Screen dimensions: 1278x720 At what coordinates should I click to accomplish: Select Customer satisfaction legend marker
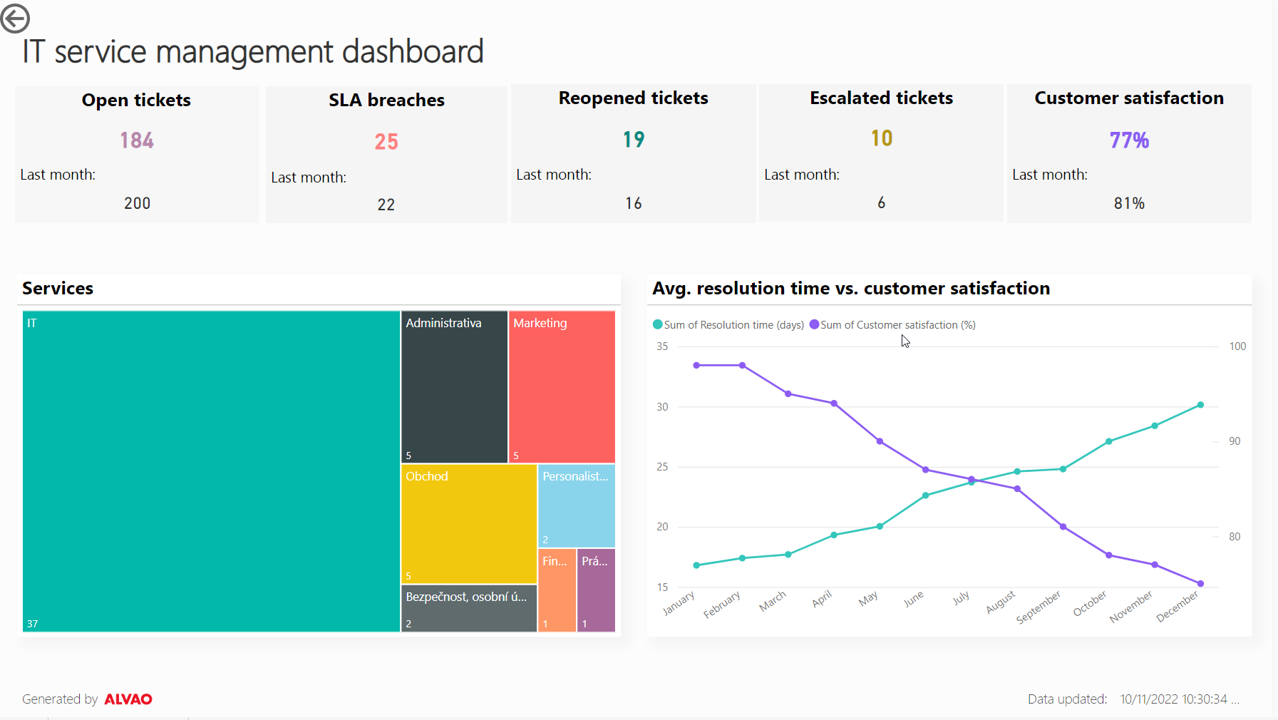814,325
